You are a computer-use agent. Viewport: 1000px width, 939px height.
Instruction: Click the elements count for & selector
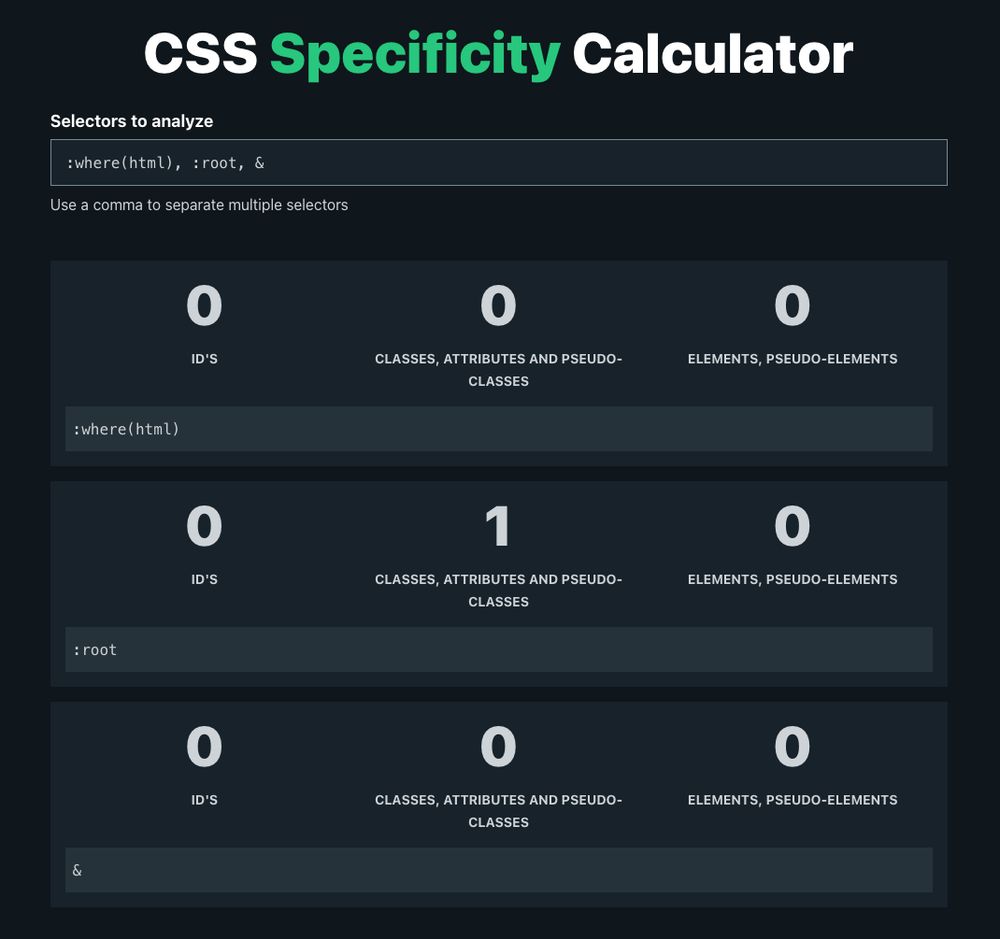click(792, 747)
